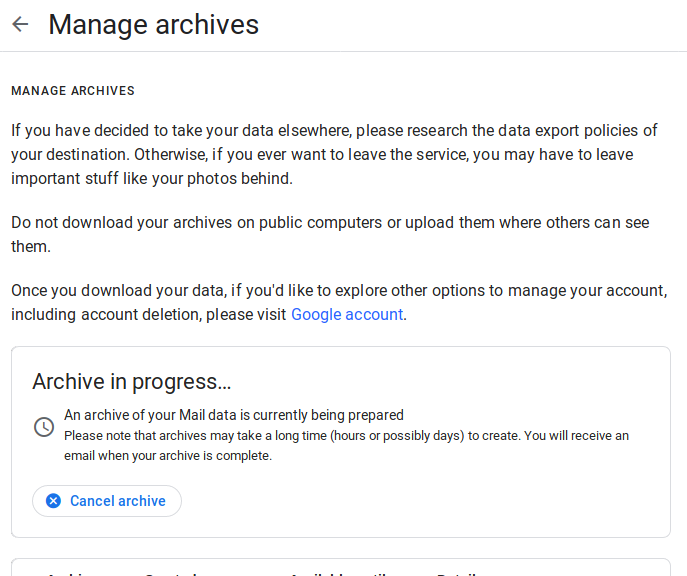The width and height of the screenshot is (687, 576).
Task: Cancel the archive in progress
Action: pyautogui.click(x=107, y=501)
